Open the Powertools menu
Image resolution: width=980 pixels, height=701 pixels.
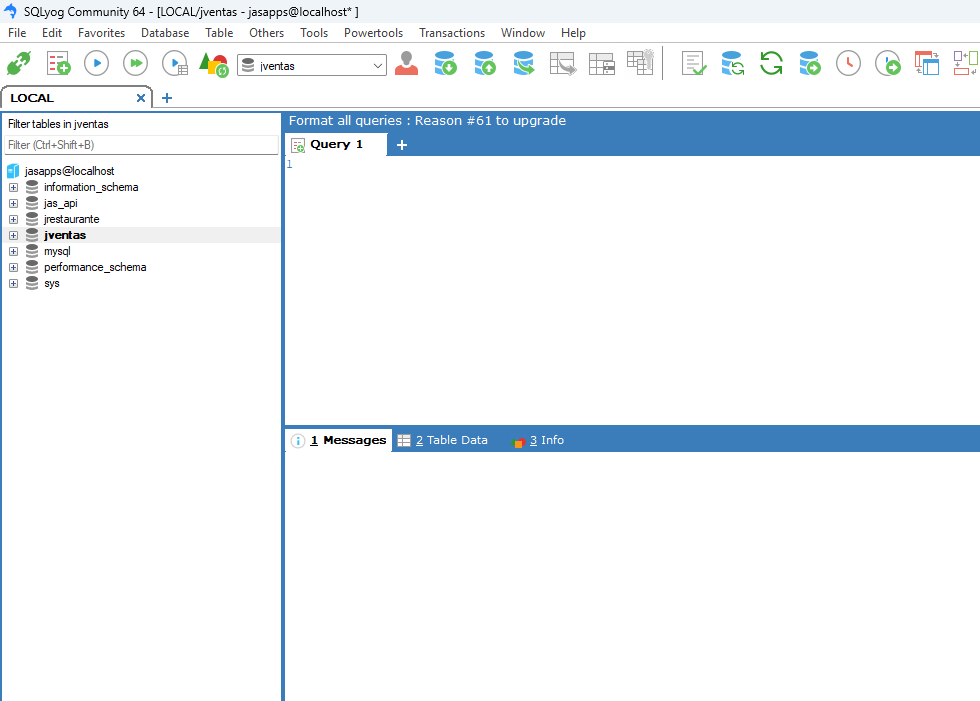tap(373, 32)
